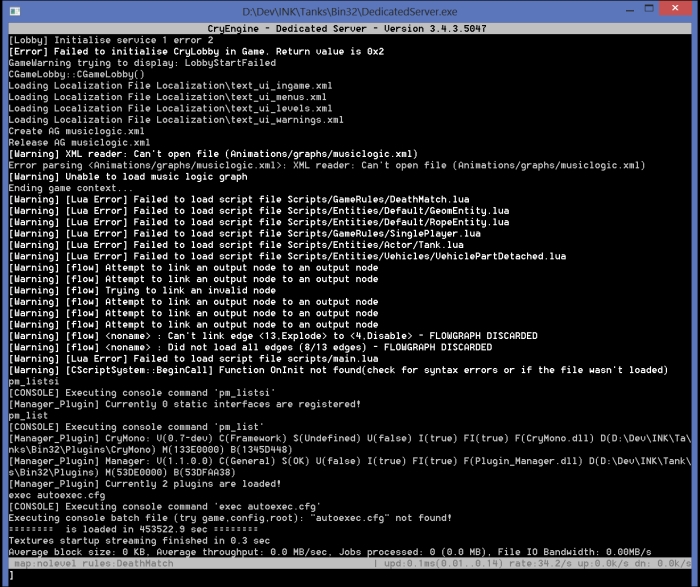This screenshot has width=700, height=587.
Task: Click the 'upd:0.1ms' status bar entry
Action: (x=443, y=563)
